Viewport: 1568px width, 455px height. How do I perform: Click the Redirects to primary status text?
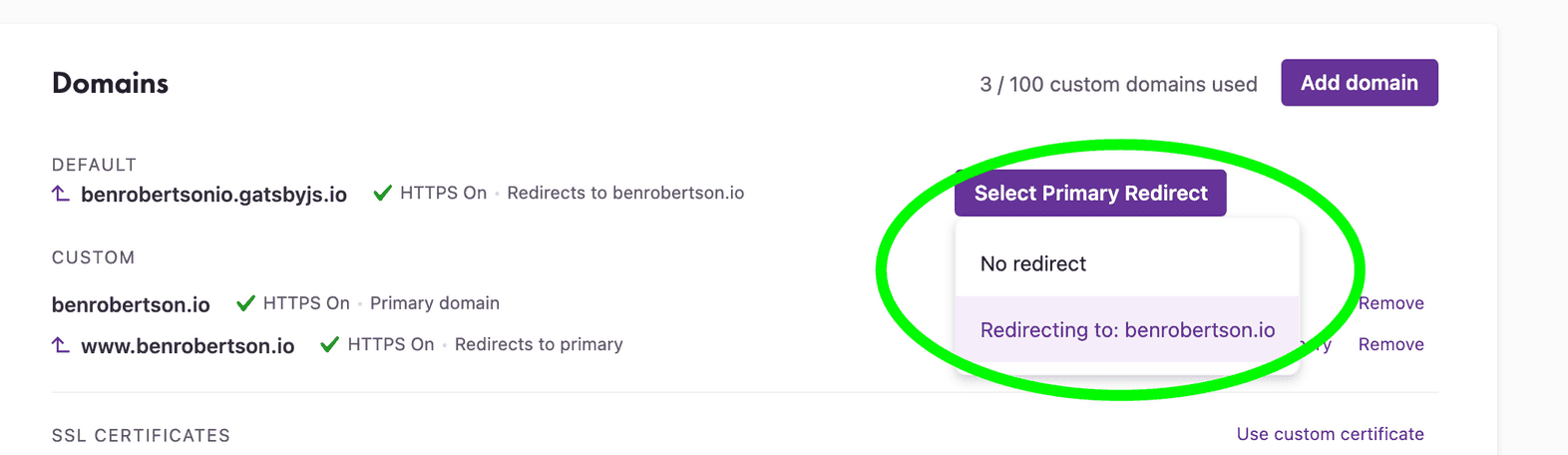pos(539,344)
